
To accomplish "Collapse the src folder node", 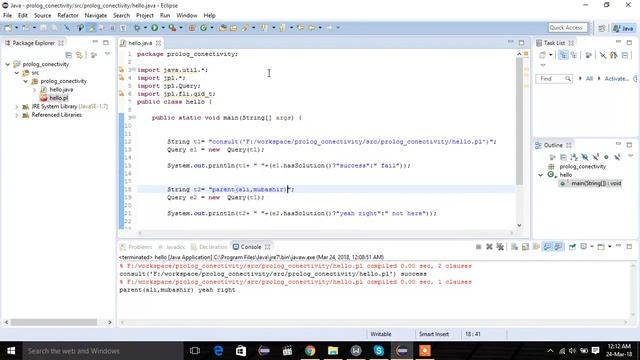I will click(x=17, y=73).
